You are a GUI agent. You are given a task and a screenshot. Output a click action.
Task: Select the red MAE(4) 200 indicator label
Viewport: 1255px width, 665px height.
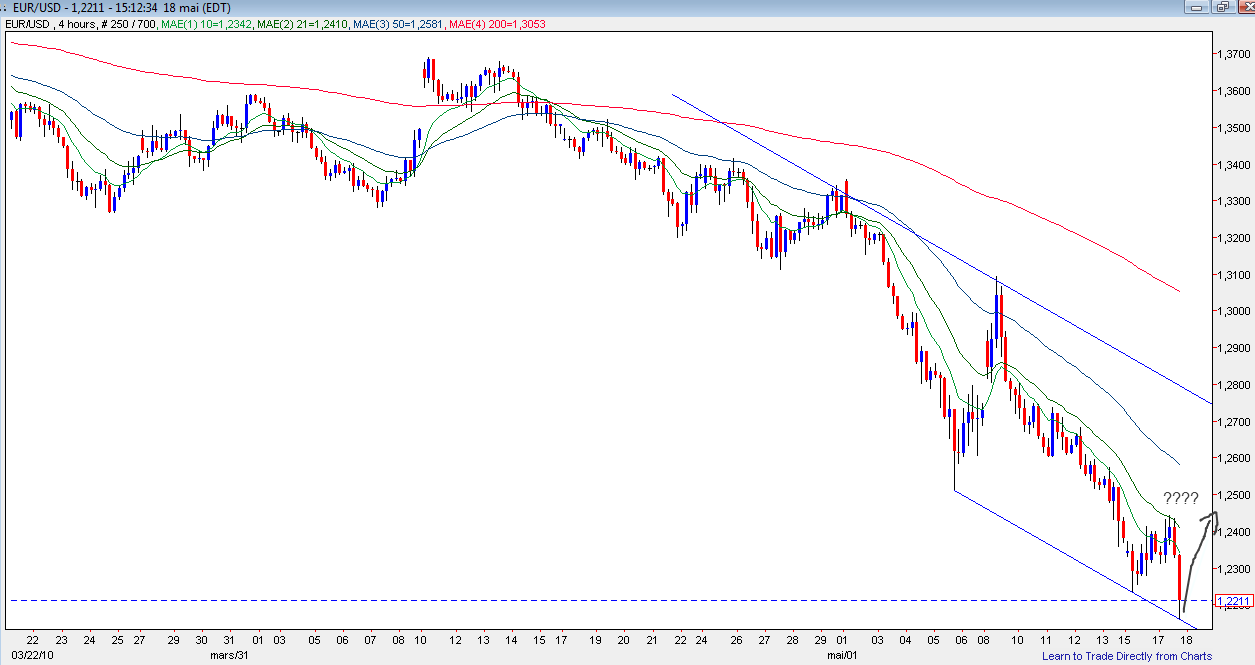click(470, 23)
